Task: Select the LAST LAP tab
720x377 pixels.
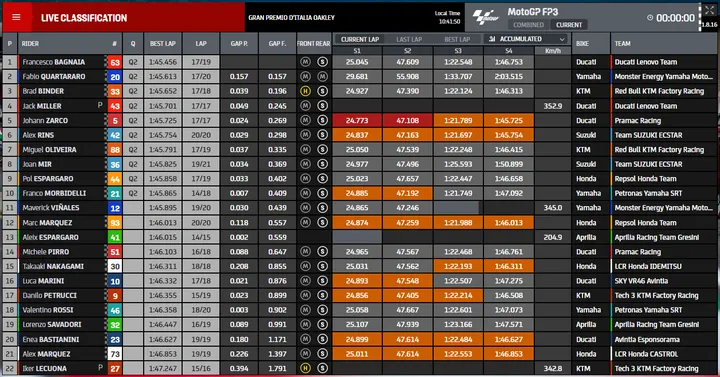Action: click(409, 39)
